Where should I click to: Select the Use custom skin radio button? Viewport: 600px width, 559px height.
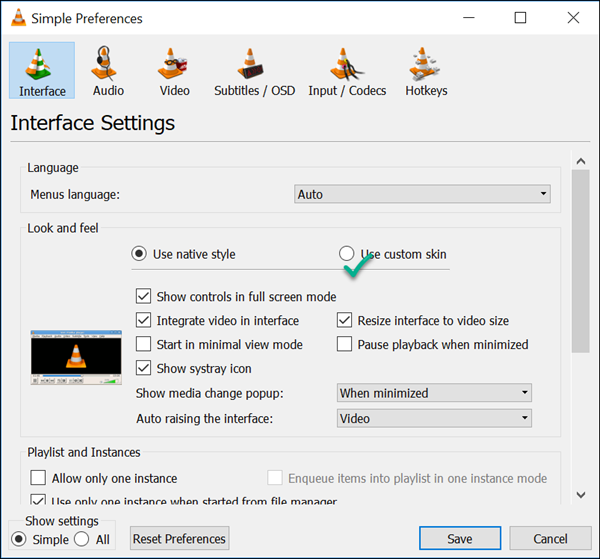[x=346, y=253]
